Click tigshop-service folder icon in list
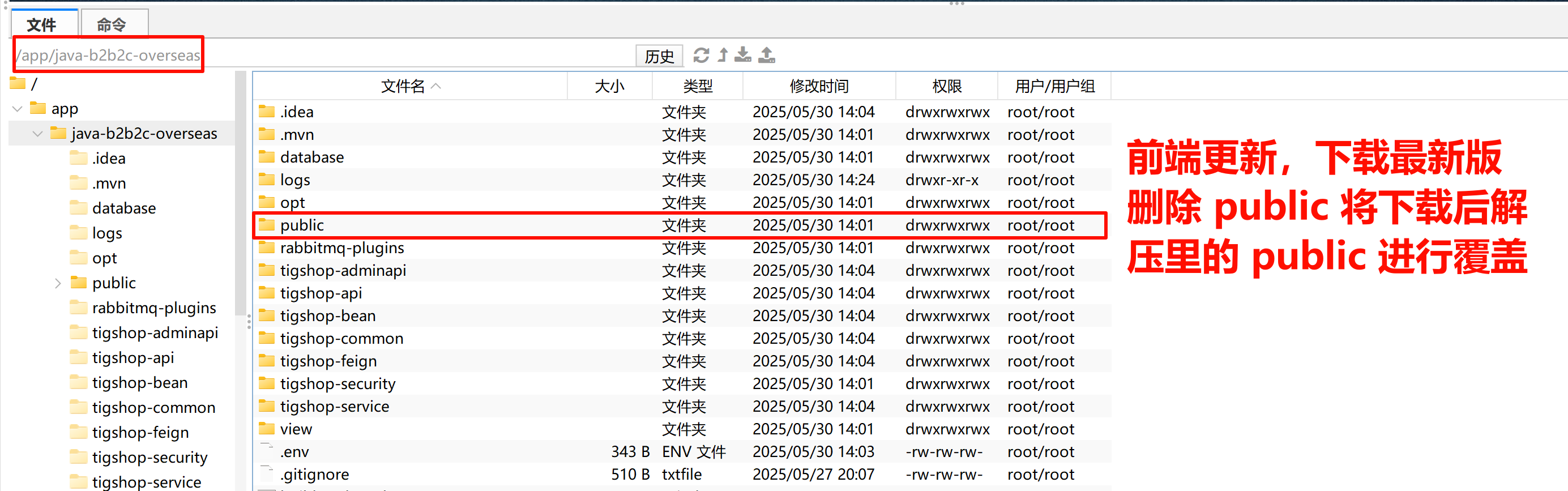The height and width of the screenshot is (491, 1568). pos(266,406)
